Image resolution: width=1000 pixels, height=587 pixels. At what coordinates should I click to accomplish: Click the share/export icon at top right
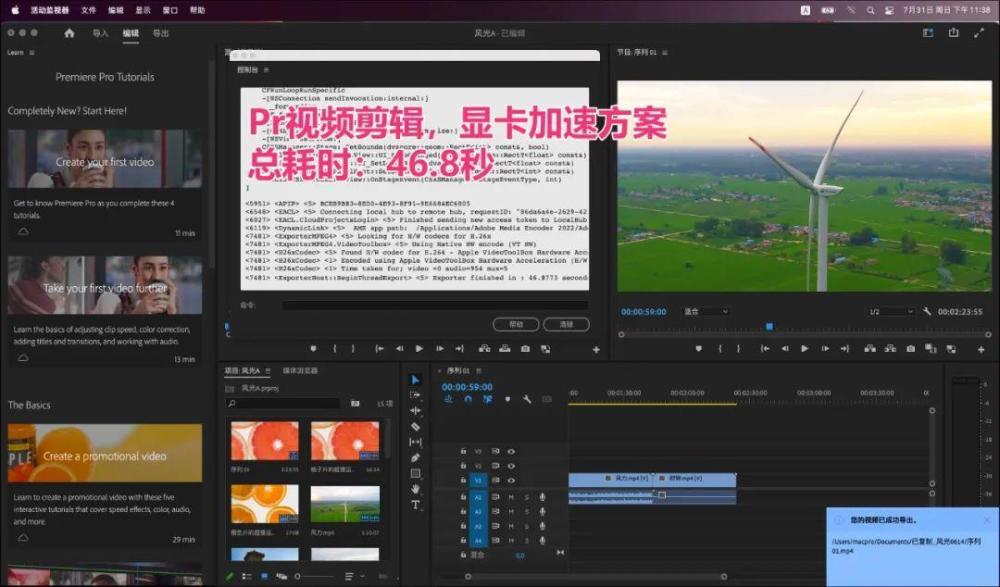pyautogui.click(x=953, y=33)
